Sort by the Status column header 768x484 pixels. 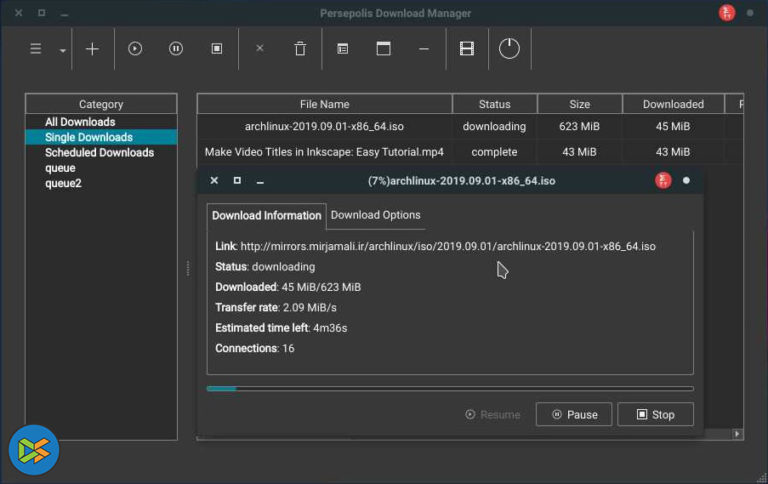pos(494,104)
